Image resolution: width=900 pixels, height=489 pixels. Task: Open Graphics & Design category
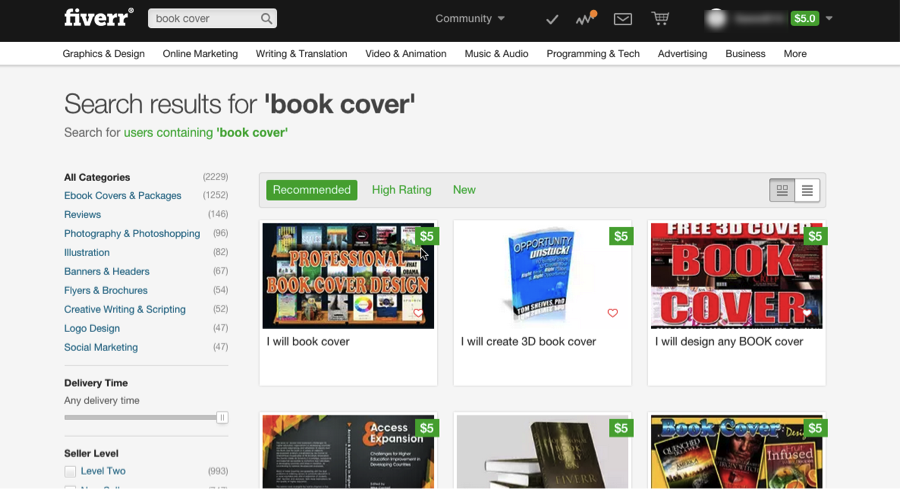pyautogui.click(x=103, y=53)
